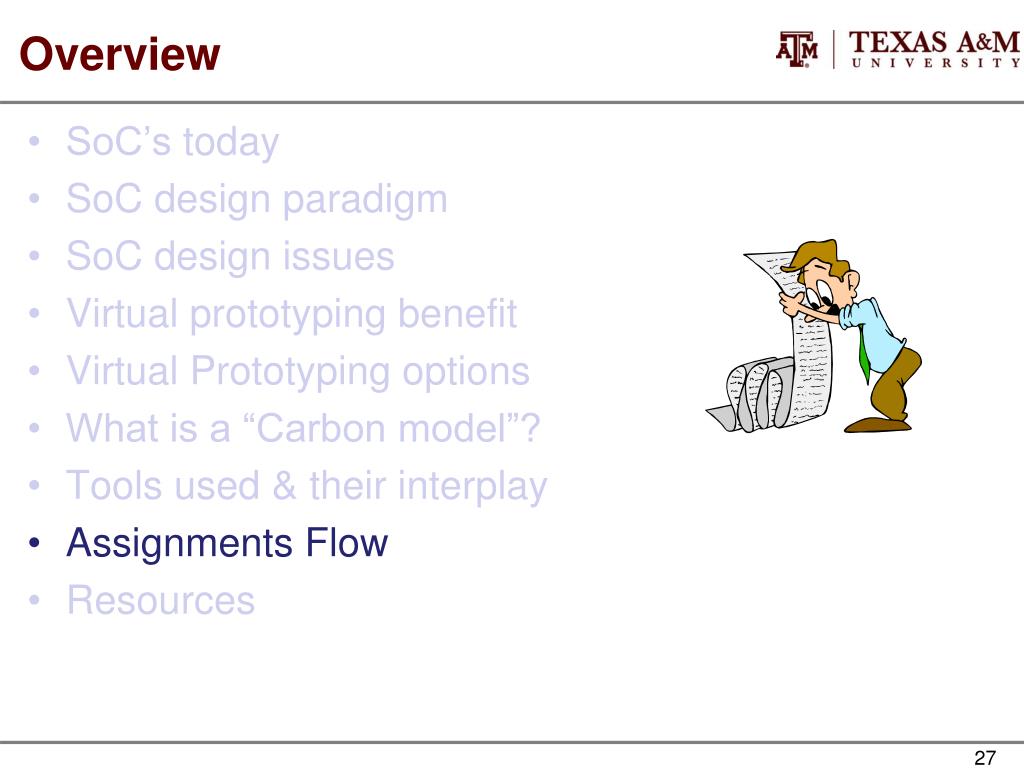Click the bullet dot beside SoC's today
The width and height of the screenshot is (1024, 768).
[x=35, y=142]
